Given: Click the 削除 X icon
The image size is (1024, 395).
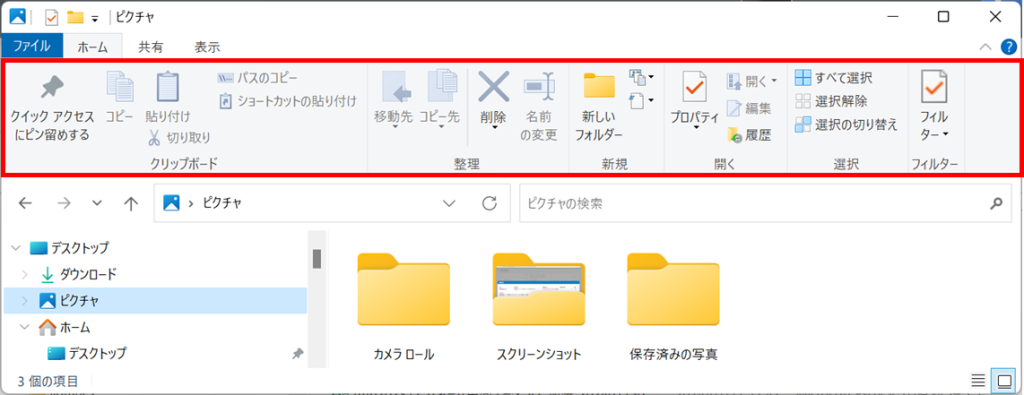Looking at the screenshot, I should pyautogui.click(x=494, y=87).
